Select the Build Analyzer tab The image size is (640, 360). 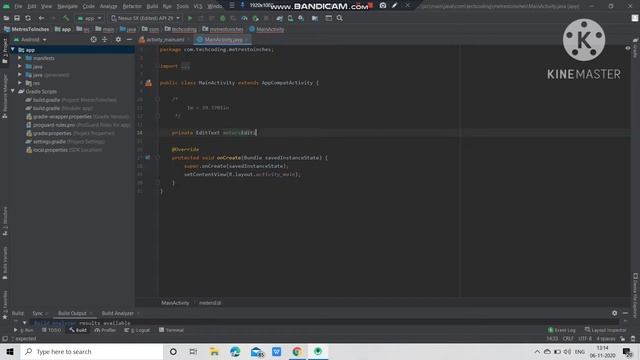click(x=118, y=313)
